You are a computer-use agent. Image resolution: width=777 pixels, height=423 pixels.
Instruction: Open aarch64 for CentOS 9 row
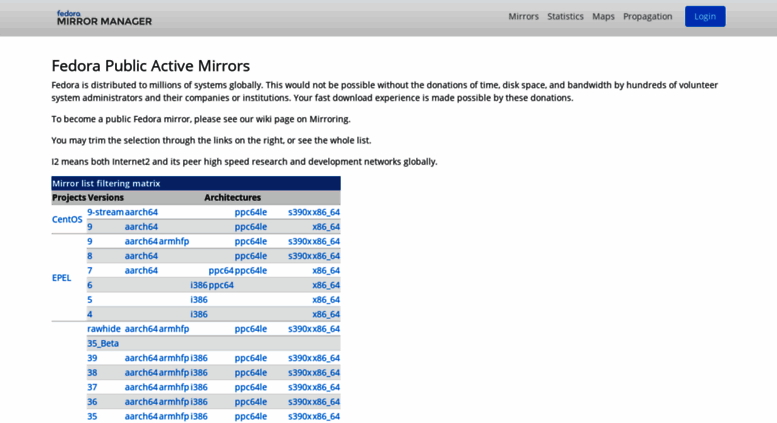pyautogui.click(x=141, y=227)
